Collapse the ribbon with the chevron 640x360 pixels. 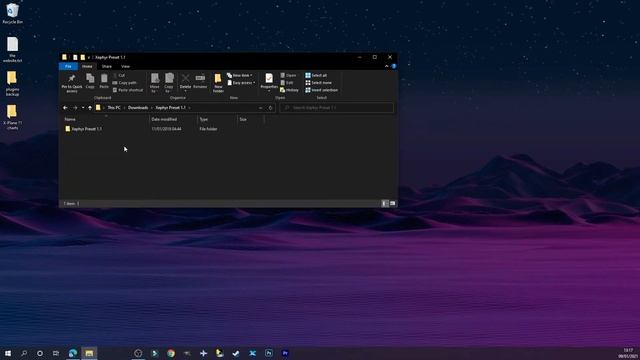pos(387,66)
